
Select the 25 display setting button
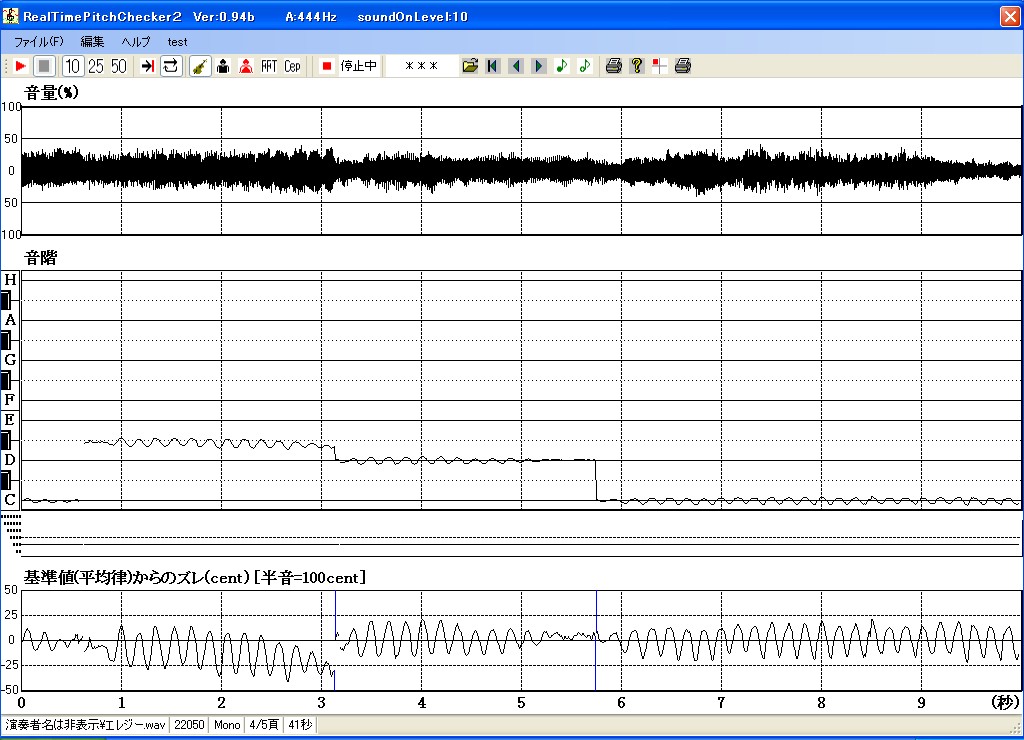point(96,66)
